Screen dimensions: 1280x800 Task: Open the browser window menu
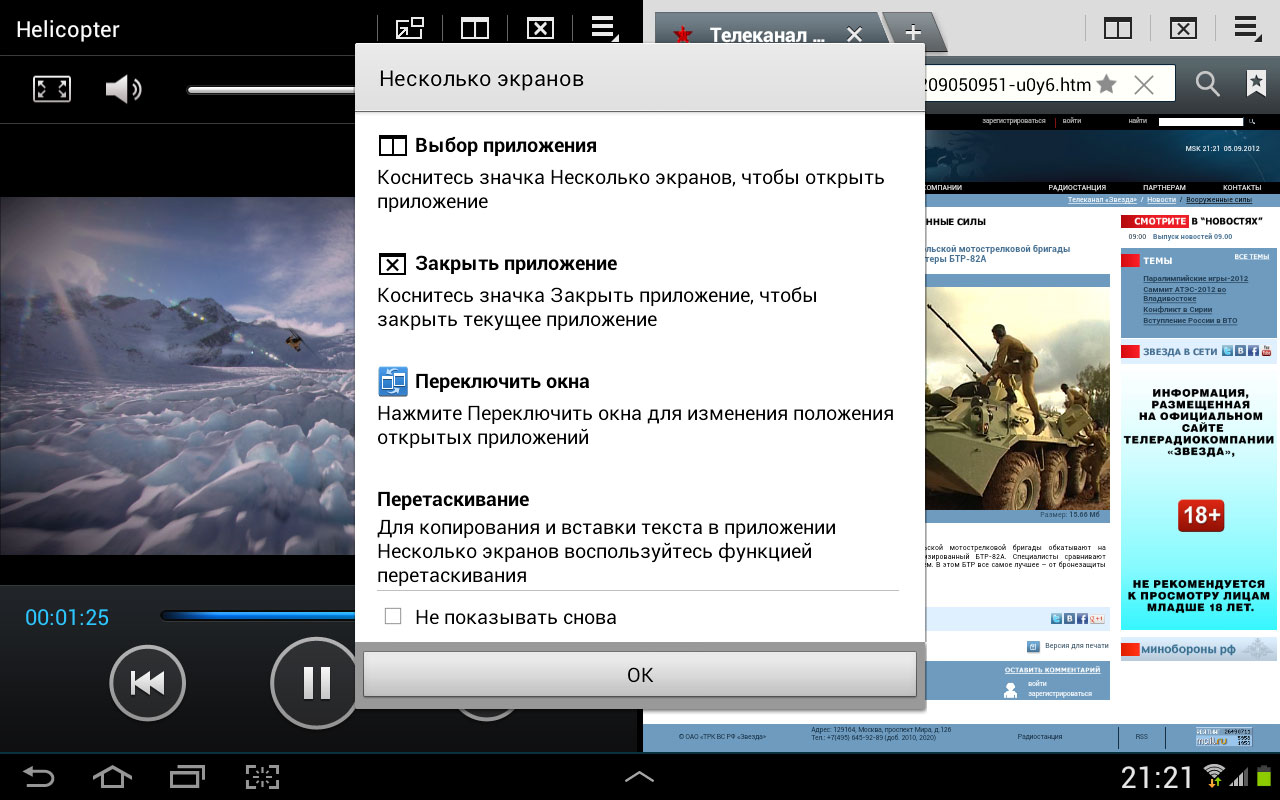coord(1248,28)
